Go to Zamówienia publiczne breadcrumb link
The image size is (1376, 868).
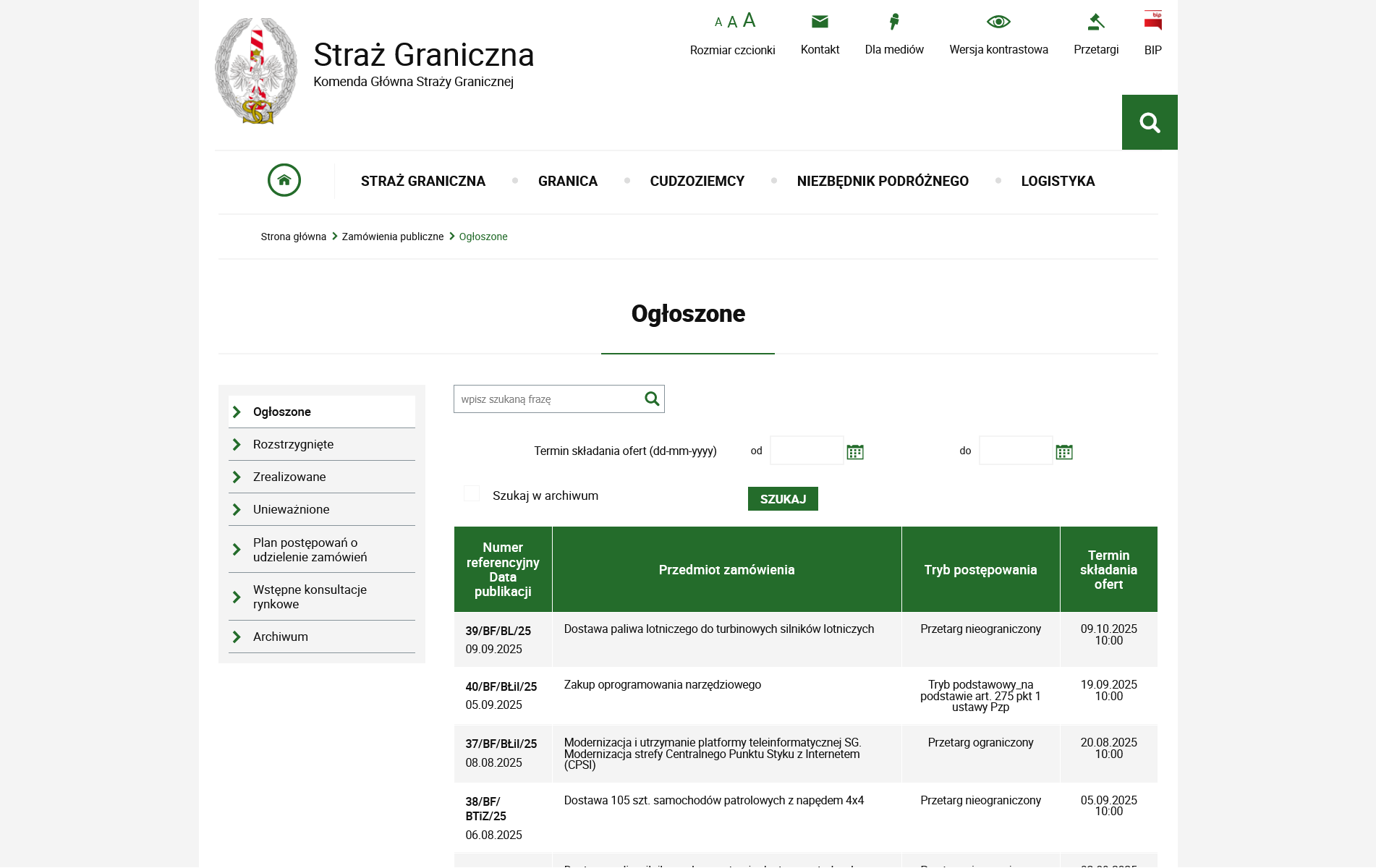click(x=392, y=237)
